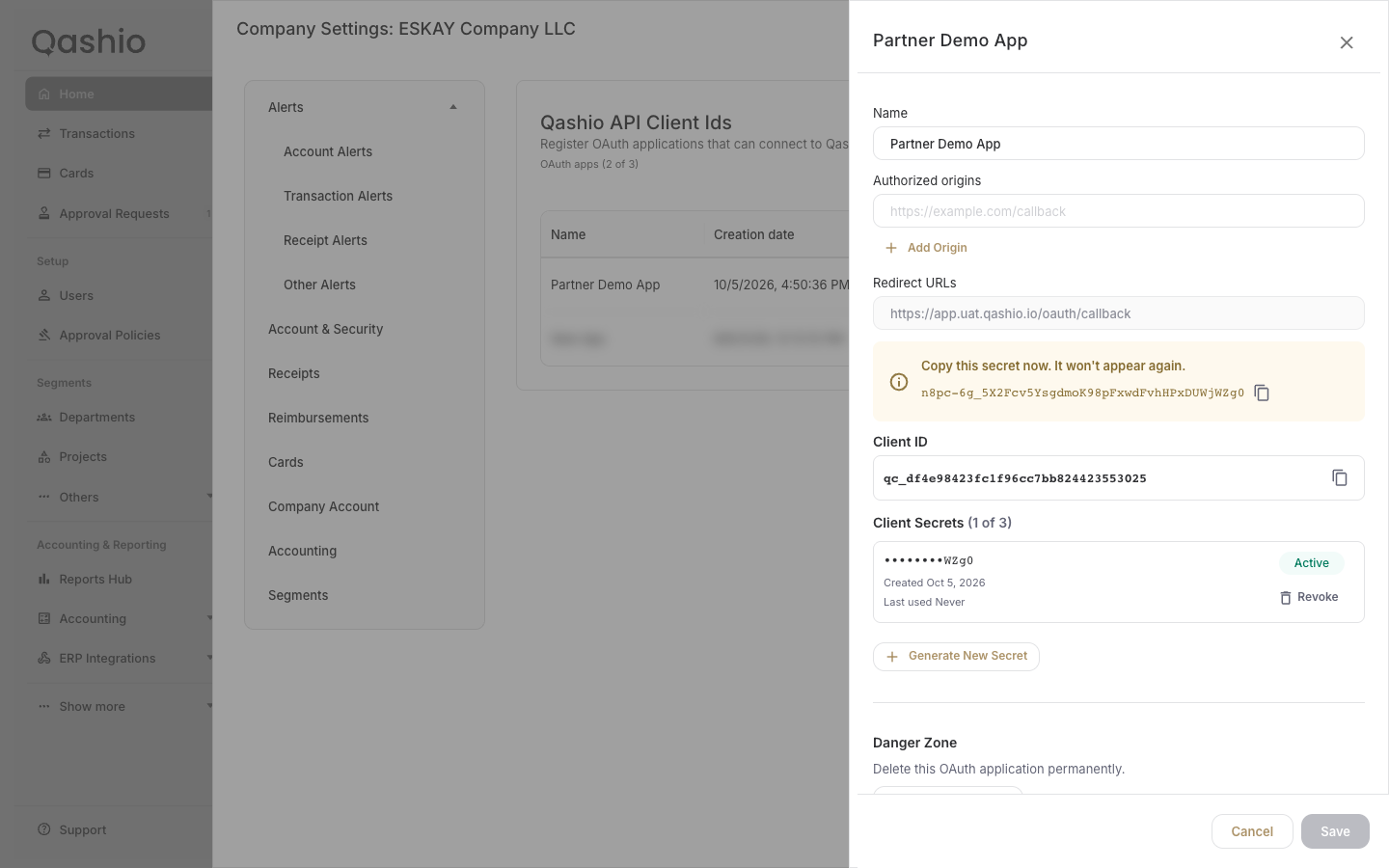
Task: Expand the Others sidebar group
Action: pos(209,497)
